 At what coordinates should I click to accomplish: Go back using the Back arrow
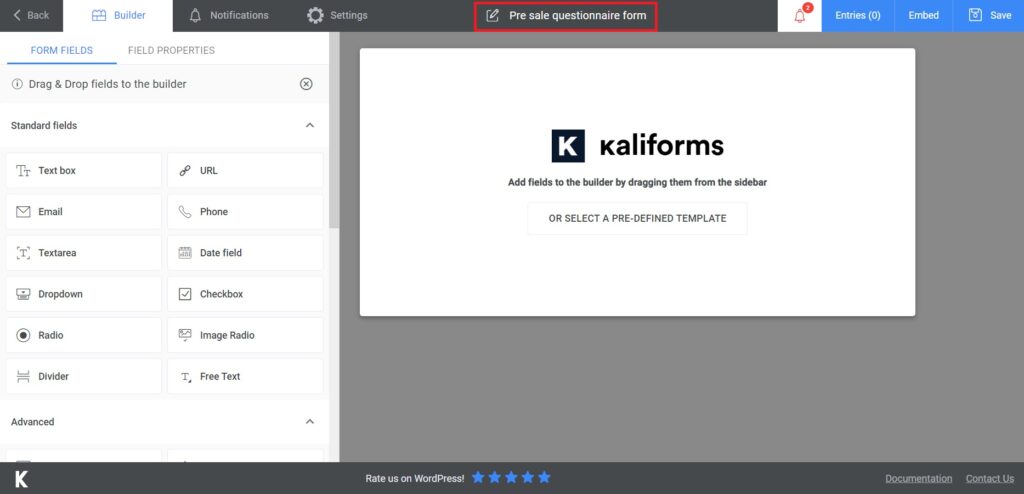(x=31, y=15)
